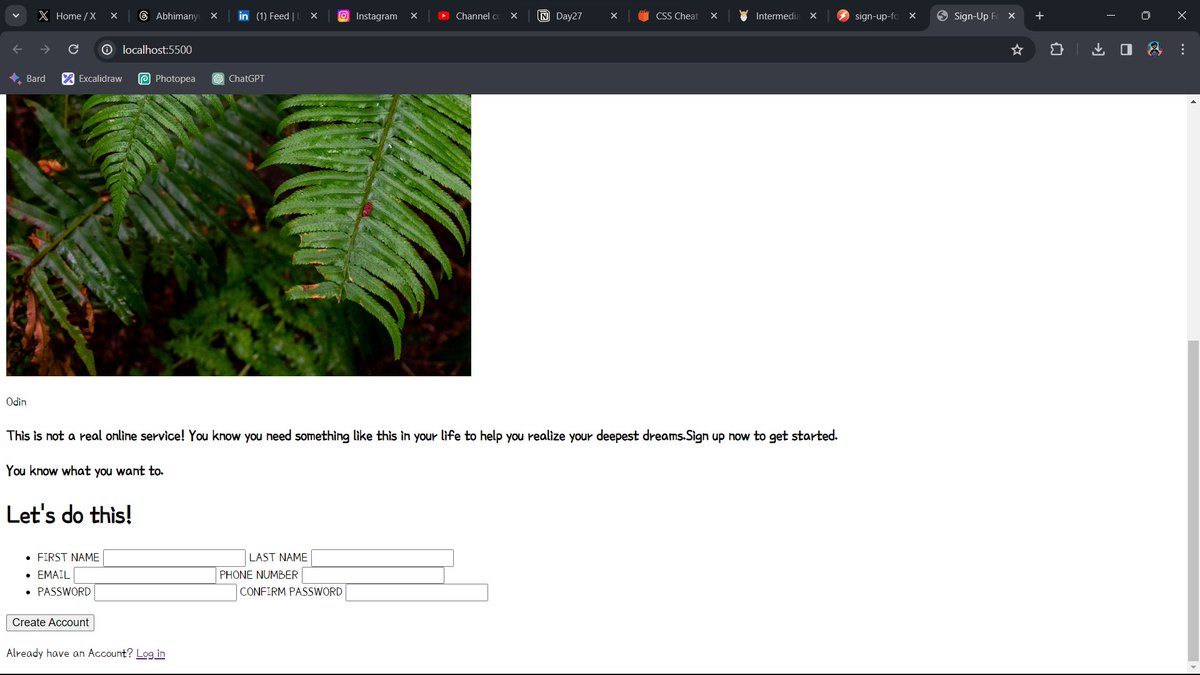Reload the localhost page
The height and width of the screenshot is (675, 1200).
coord(73,49)
